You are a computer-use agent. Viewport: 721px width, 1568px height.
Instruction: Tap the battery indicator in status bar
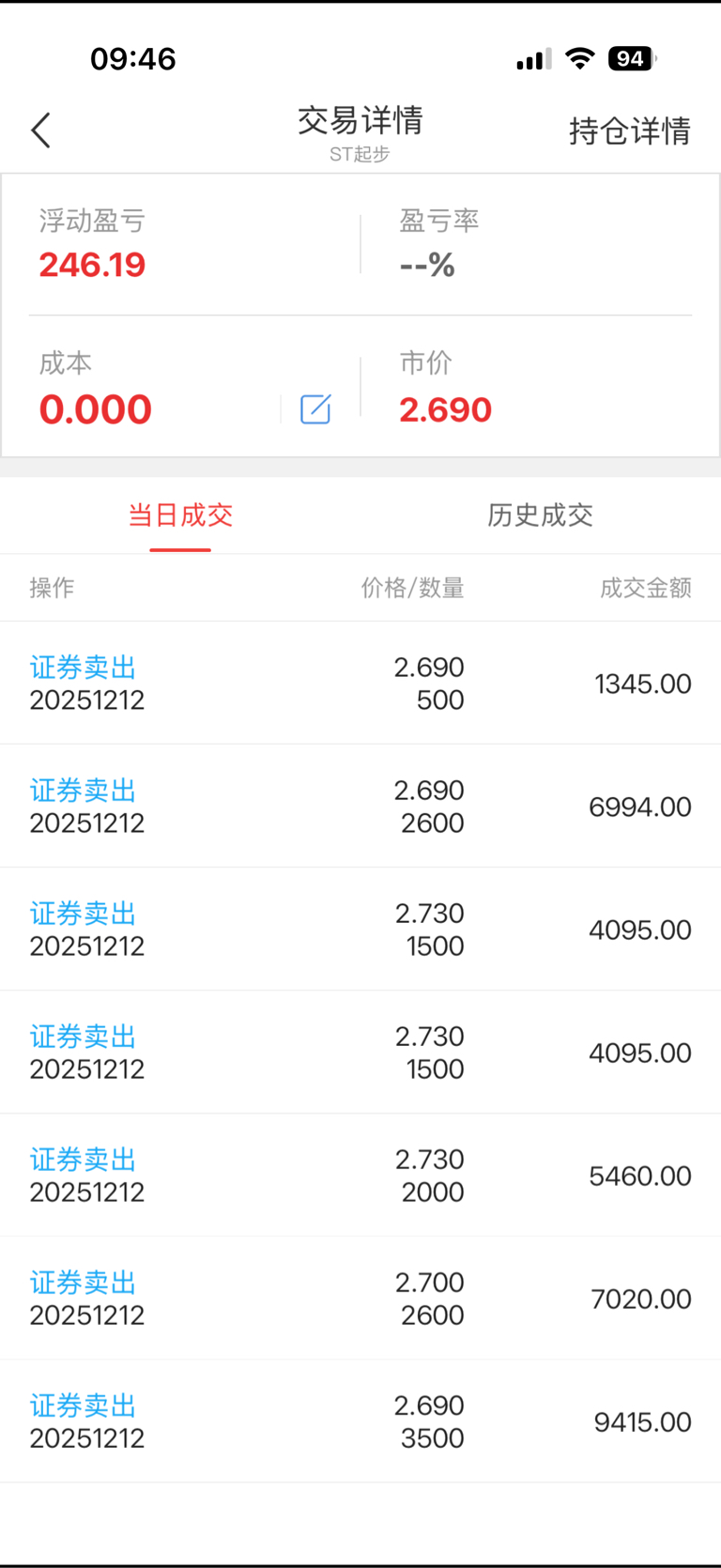point(631,59)
